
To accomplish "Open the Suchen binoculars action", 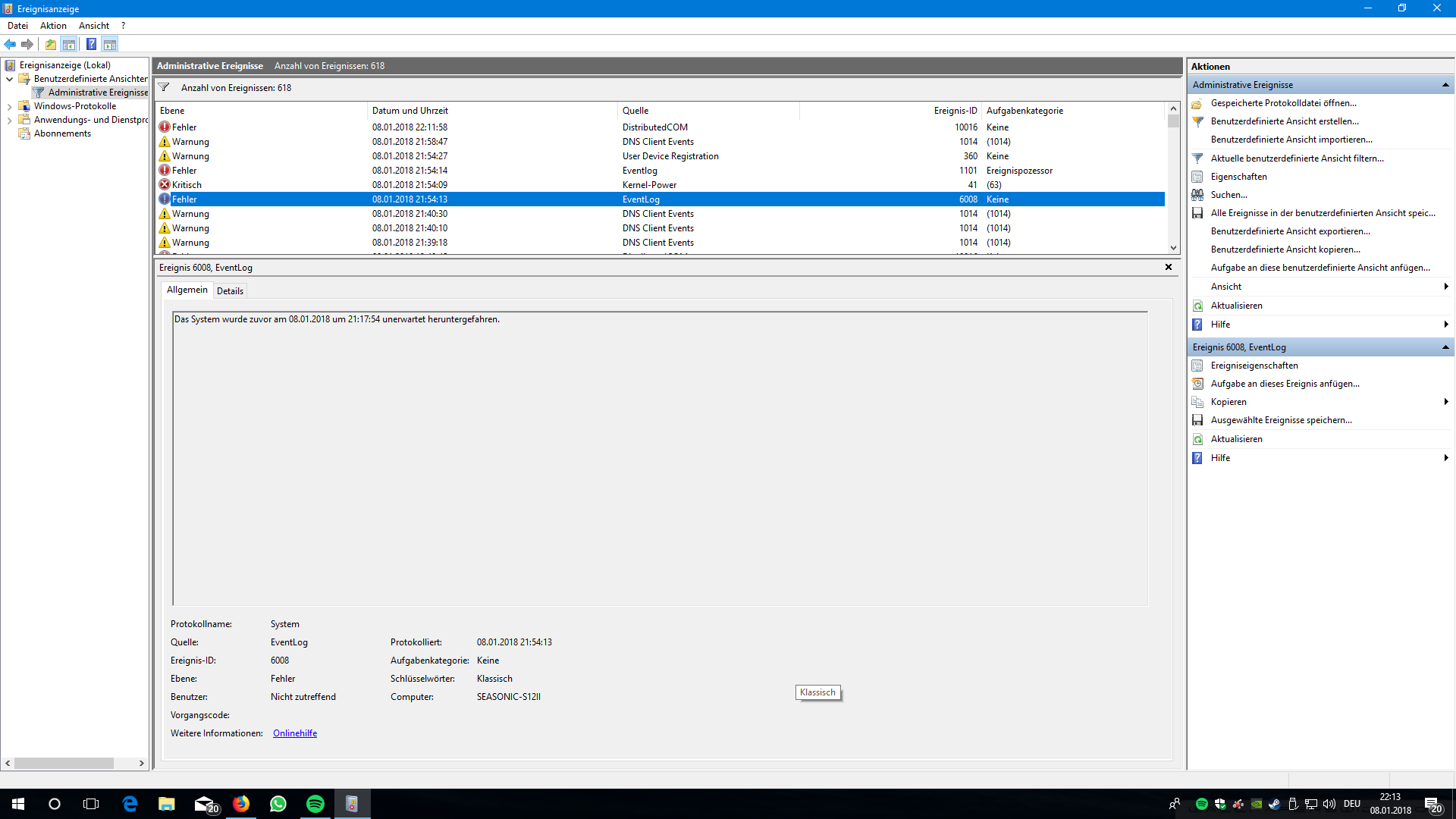I will tap(1228, 195).
